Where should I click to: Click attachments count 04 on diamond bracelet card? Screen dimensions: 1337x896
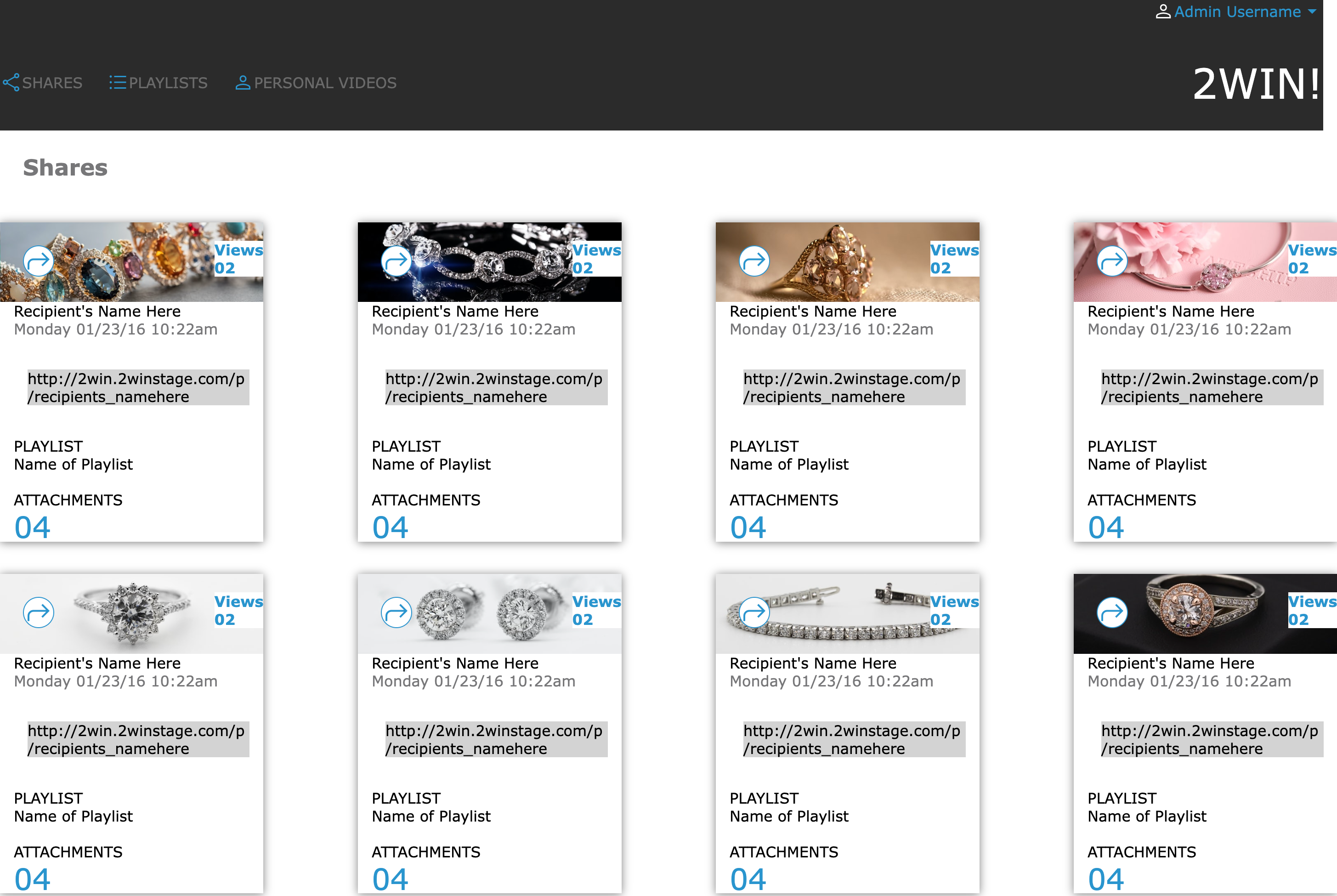pyautogui.click(x=390, y=527)
